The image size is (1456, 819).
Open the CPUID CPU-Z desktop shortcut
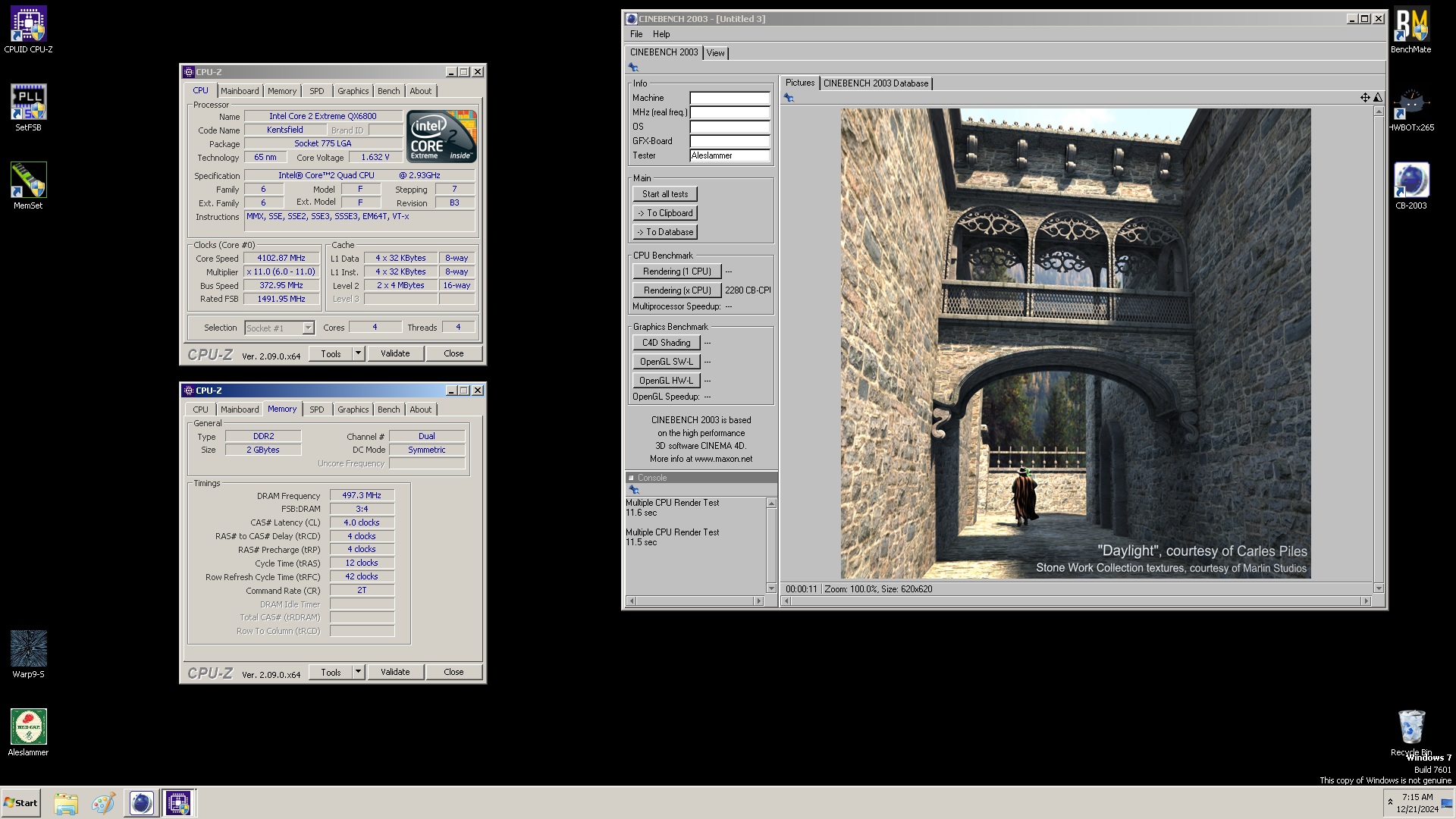[x=28, y=30]
